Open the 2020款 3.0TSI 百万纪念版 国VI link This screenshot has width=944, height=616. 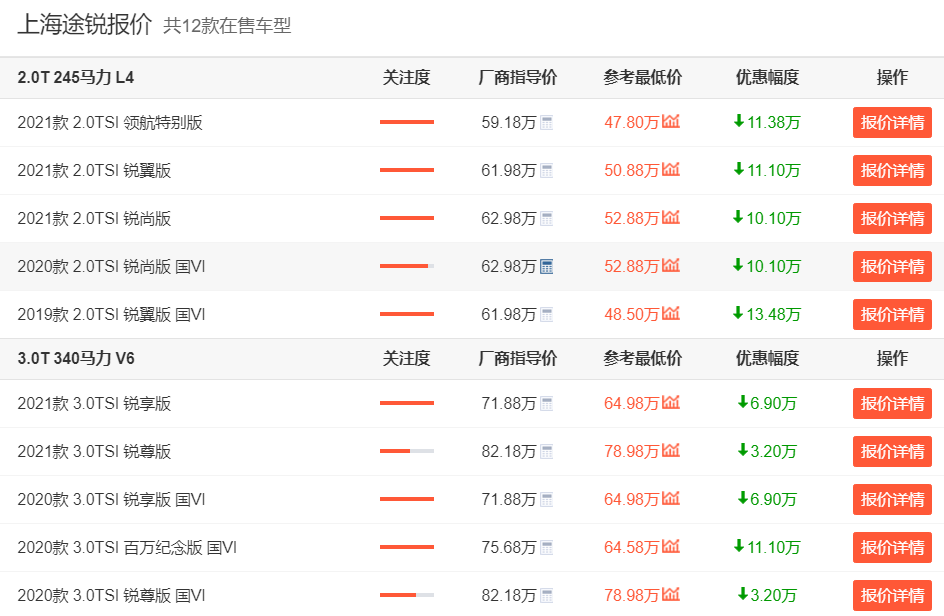pos(127,548)
